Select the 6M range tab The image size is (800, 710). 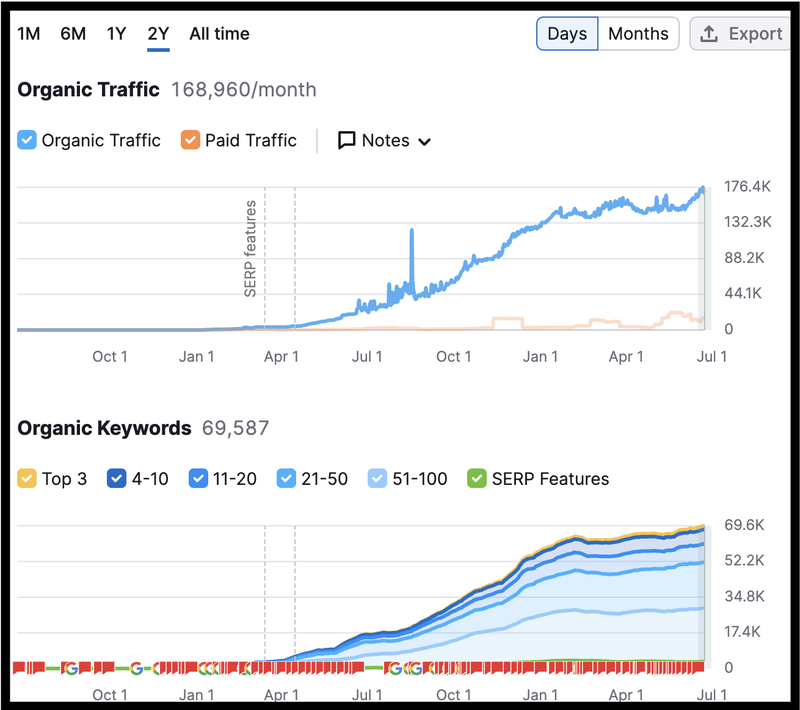tap(73, 33)
